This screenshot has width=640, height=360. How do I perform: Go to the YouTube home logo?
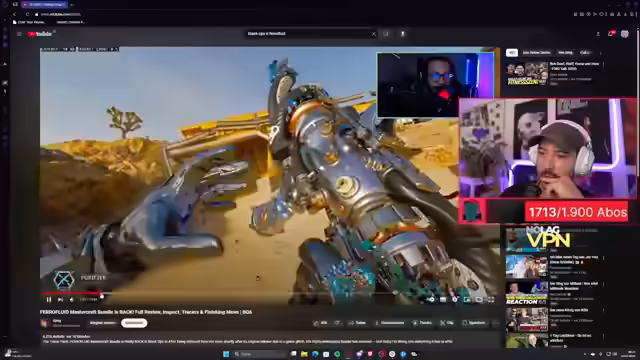40,34
